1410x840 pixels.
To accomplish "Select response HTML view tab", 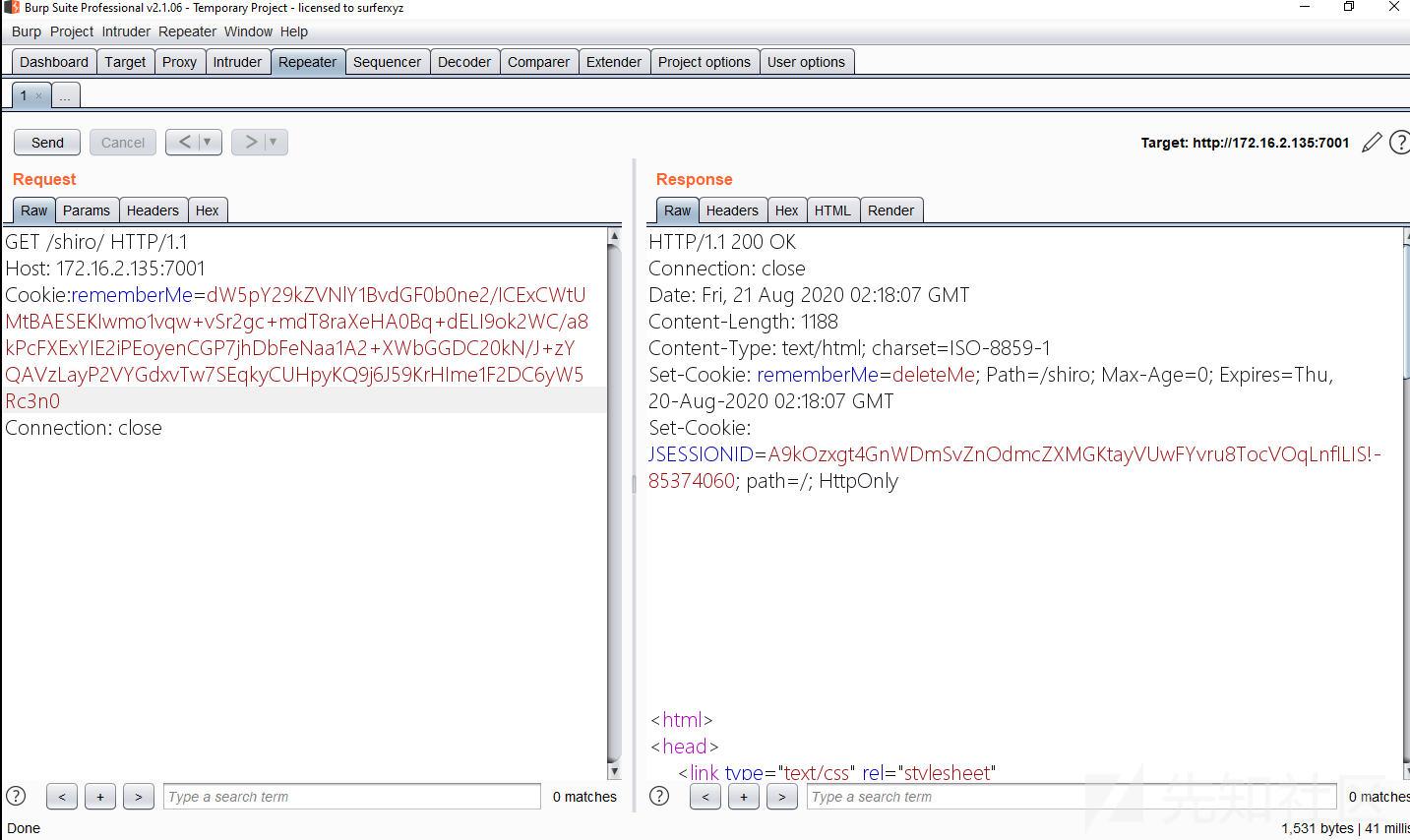I will pyautogui.click(x=832, y=210).
